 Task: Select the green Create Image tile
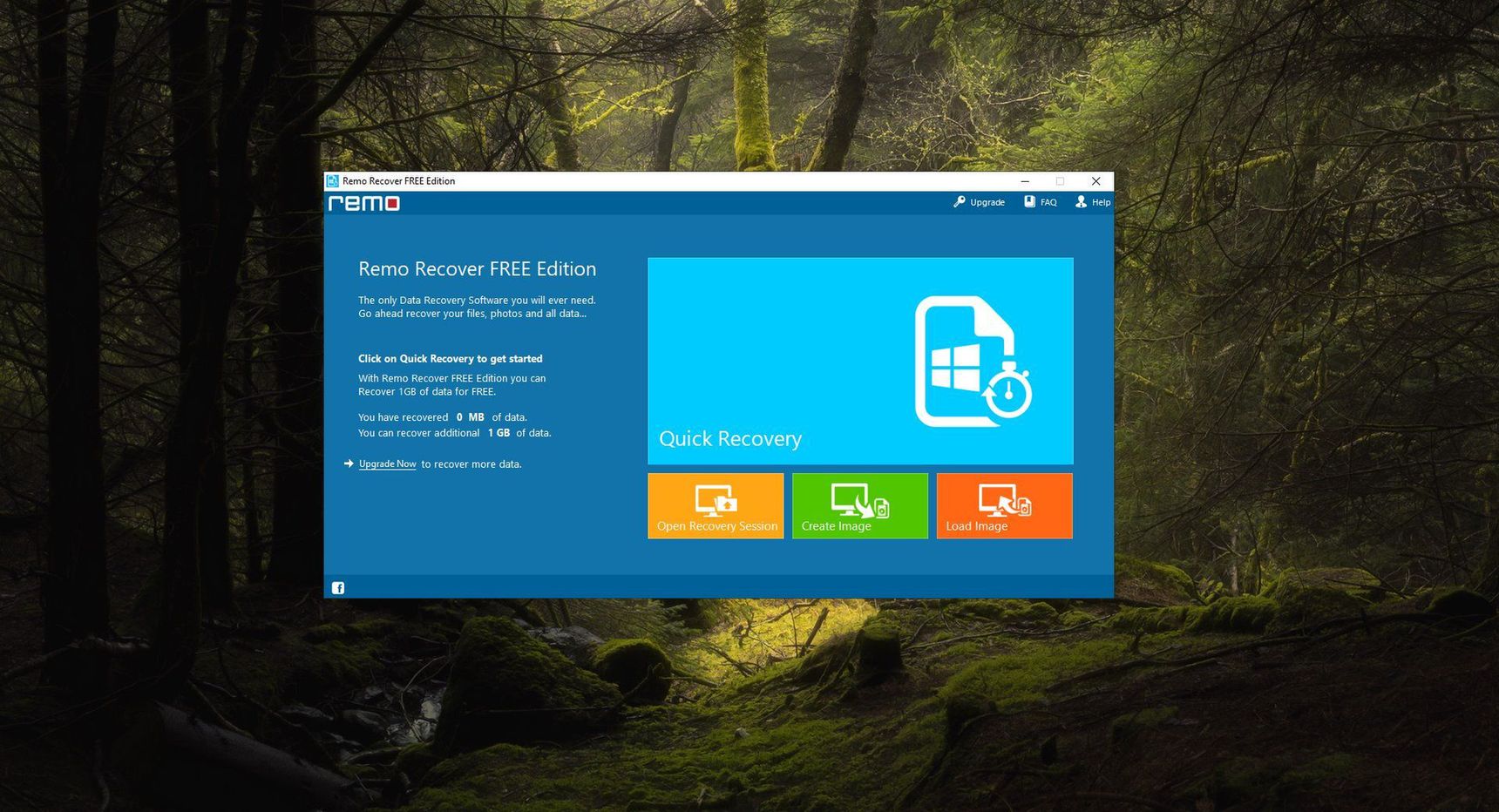(x=860, y=506)
